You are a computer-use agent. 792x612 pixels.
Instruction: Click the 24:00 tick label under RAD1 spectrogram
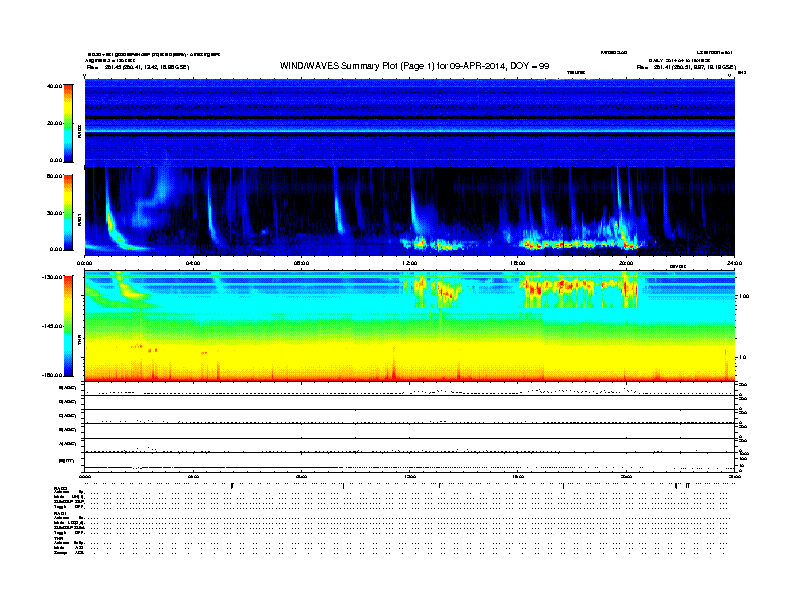pyautogui.click(x=734, y=263)
